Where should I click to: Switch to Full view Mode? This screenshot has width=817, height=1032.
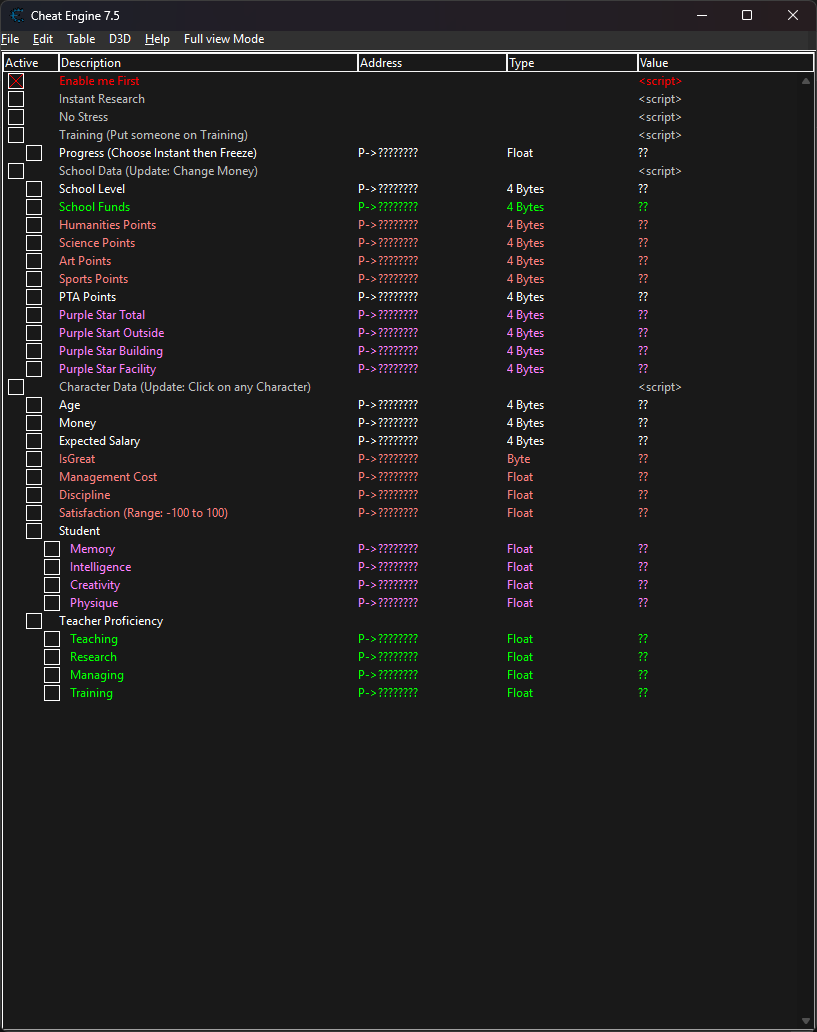click(x=224, y=39)
